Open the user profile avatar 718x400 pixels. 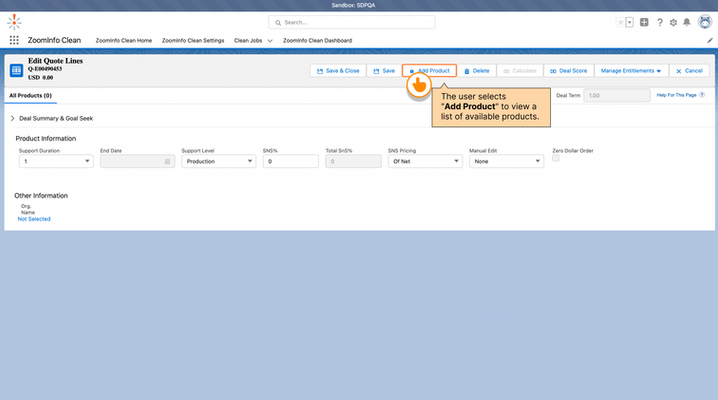pyautogui.click(x=705, y=22)
